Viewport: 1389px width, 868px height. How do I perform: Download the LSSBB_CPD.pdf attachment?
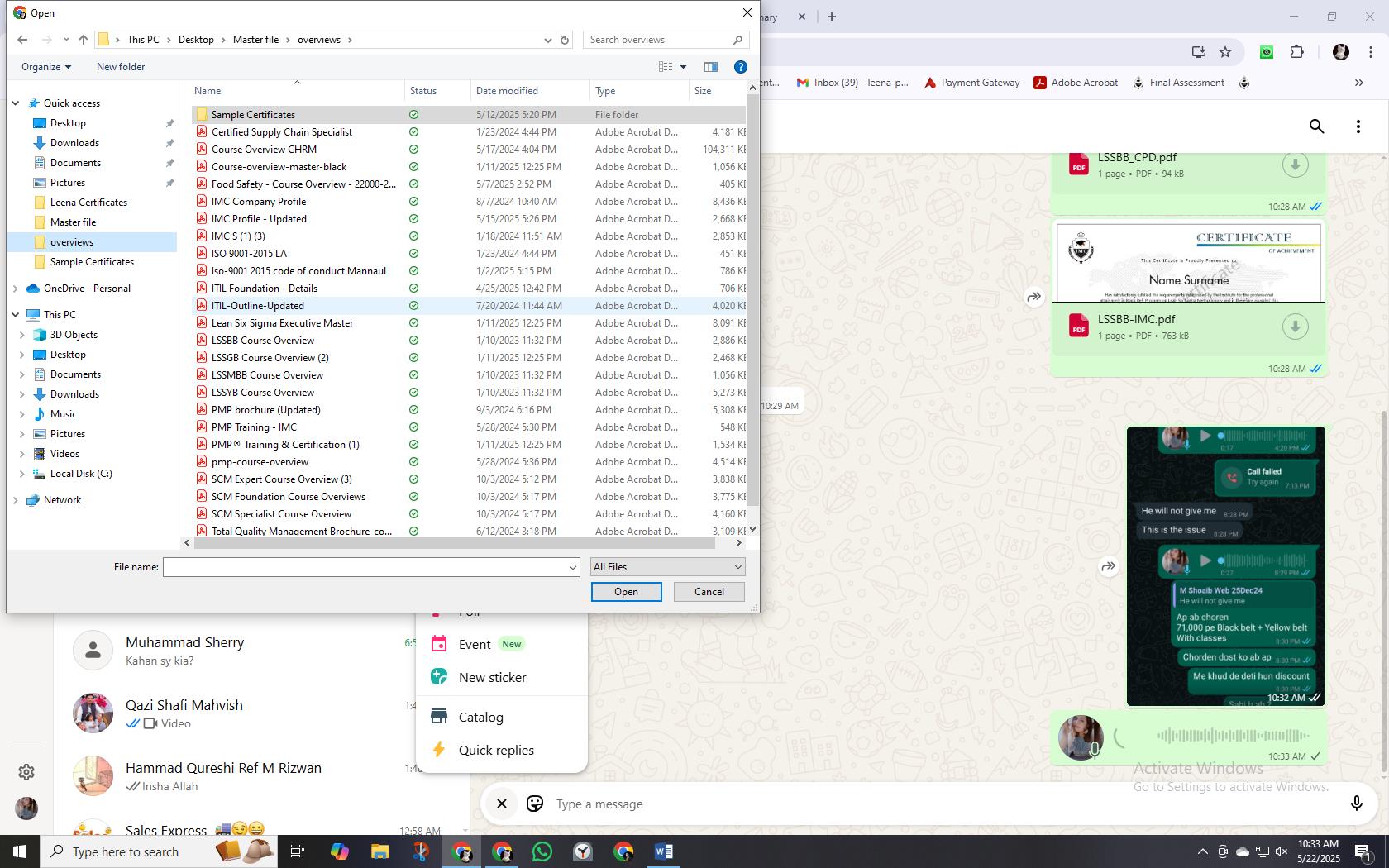coord(1296,165)
